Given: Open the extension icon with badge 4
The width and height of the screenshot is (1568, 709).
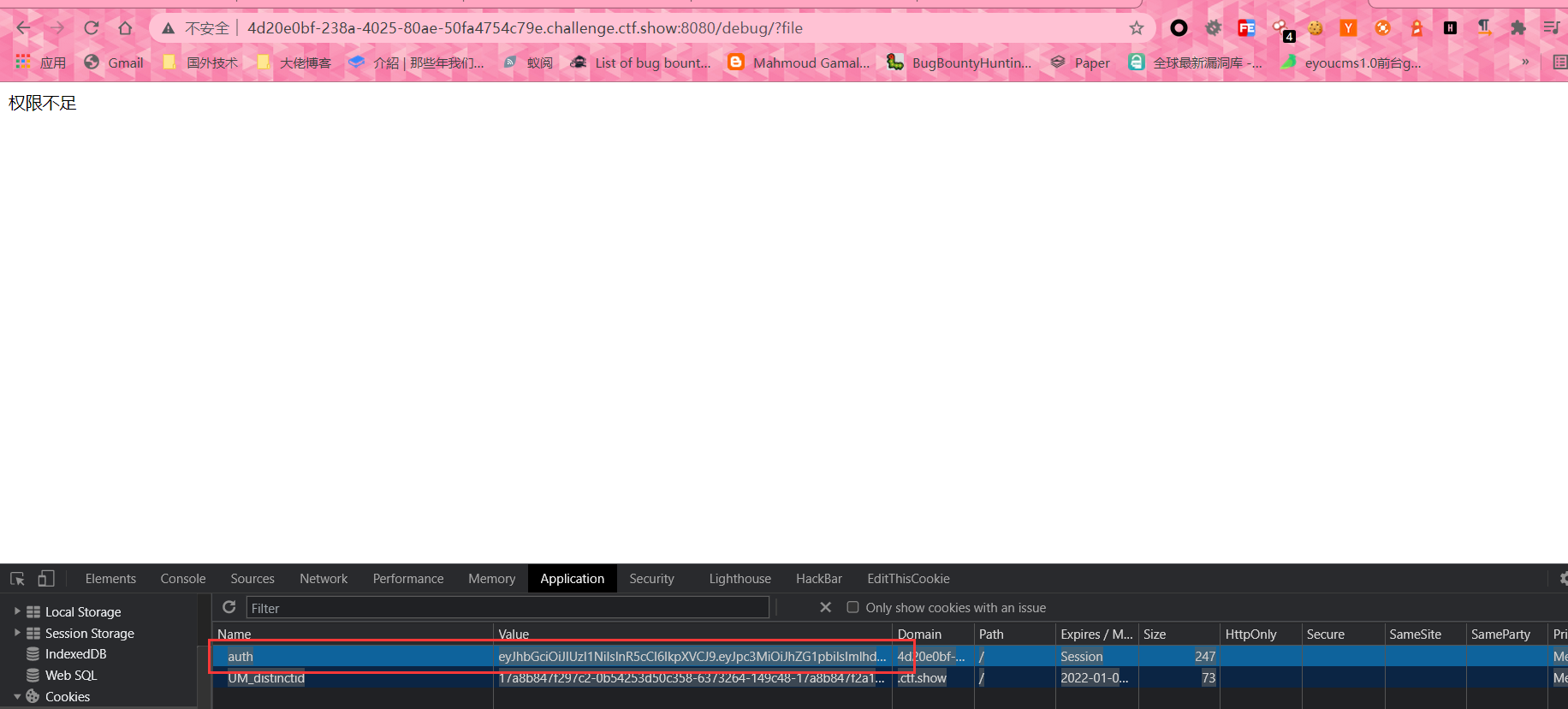Looking at the screenshot, I should (1282, 30).
